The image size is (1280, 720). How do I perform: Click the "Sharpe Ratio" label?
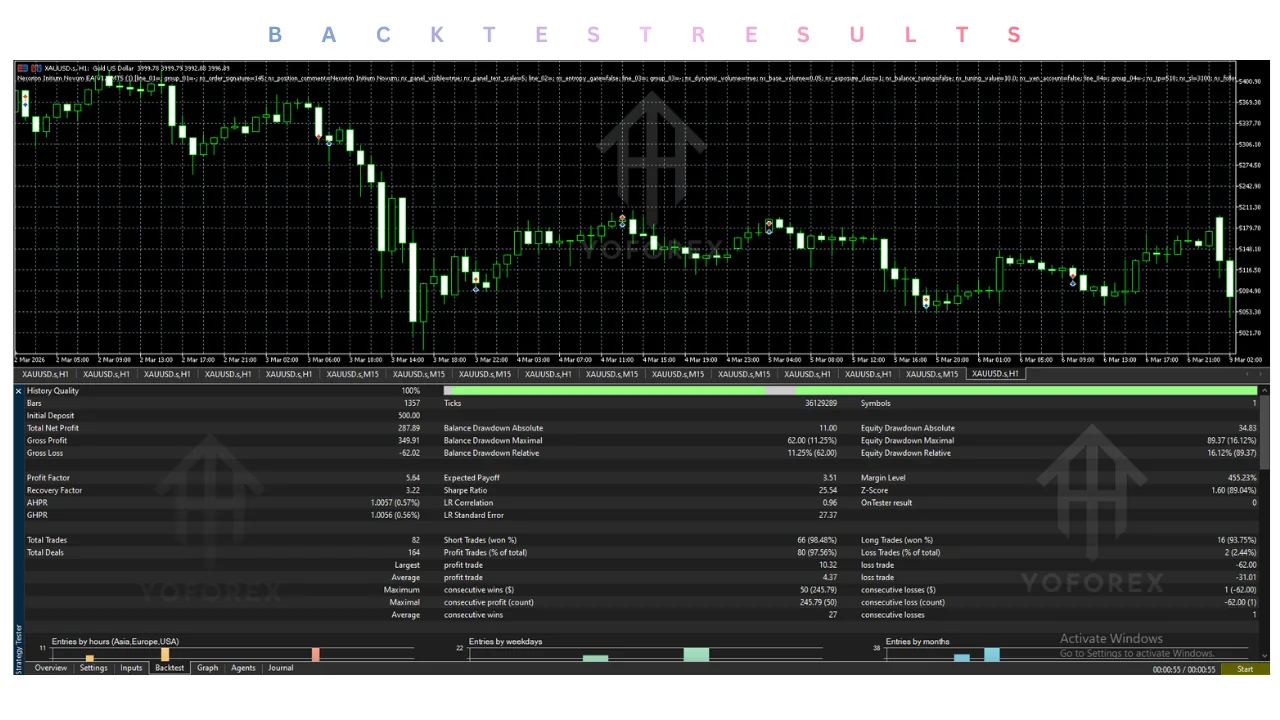pos(465,490)
